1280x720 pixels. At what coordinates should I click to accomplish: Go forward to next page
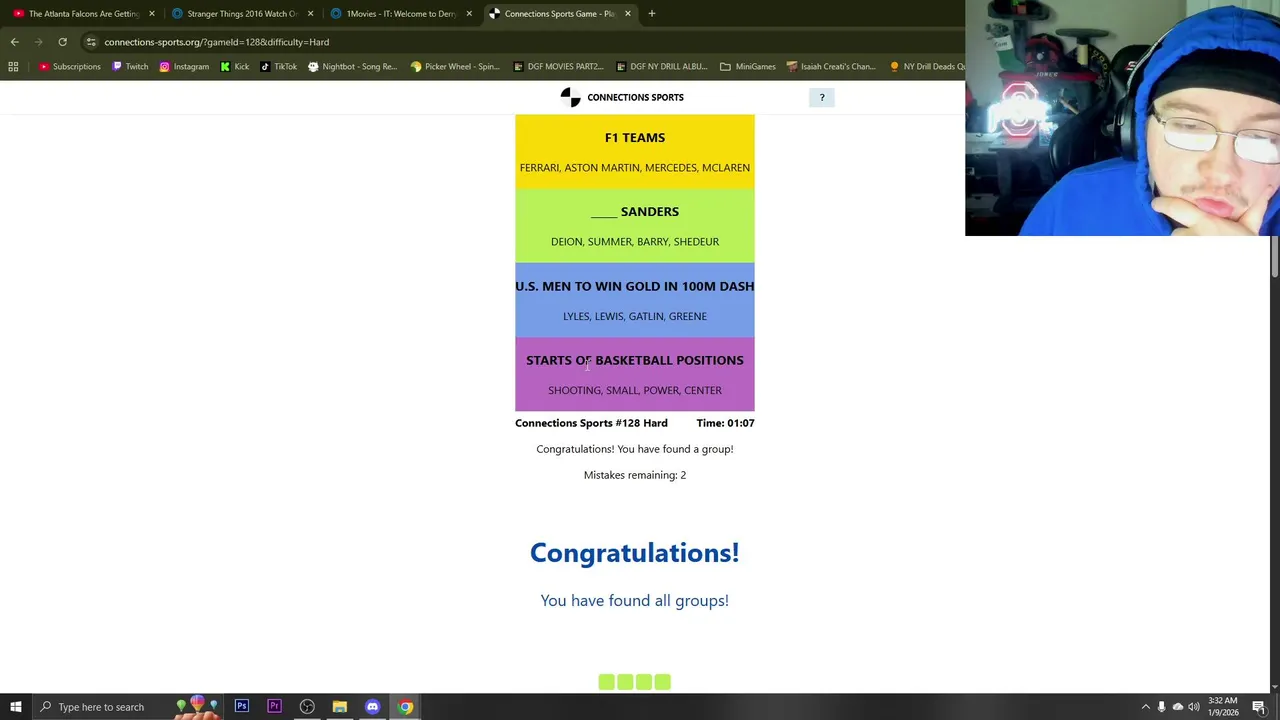38,42
